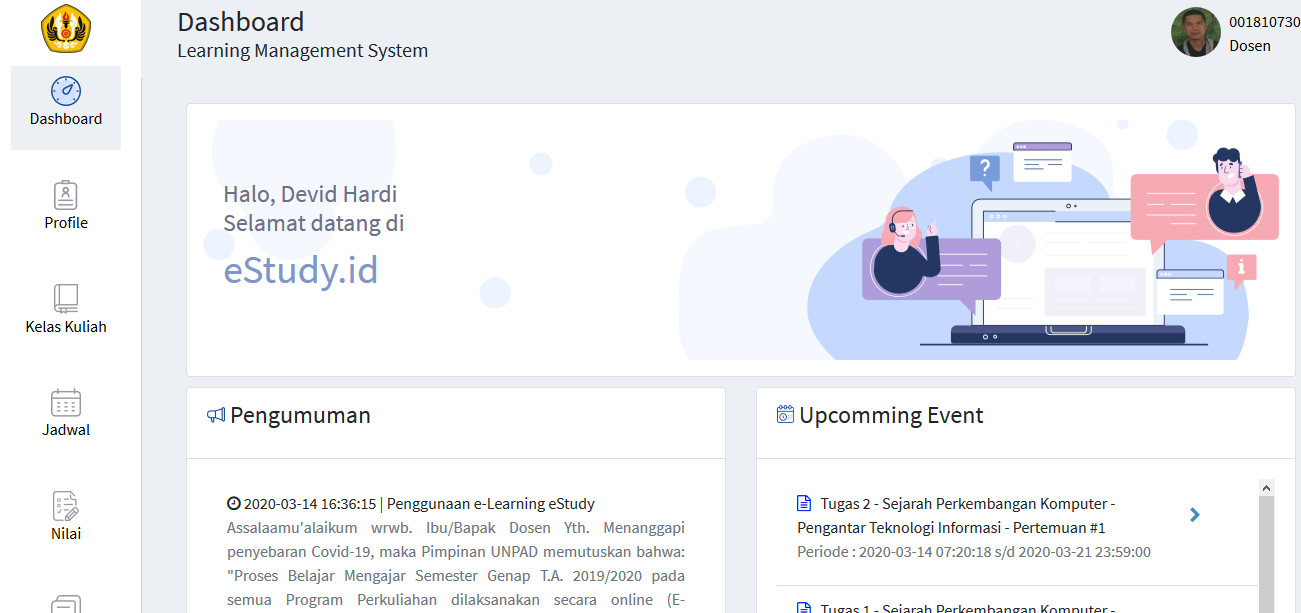The width and height of the screenshot is (1301, 613).
Task: Click the megaphone icon beside Pengumuman
Action: [216, 415]
